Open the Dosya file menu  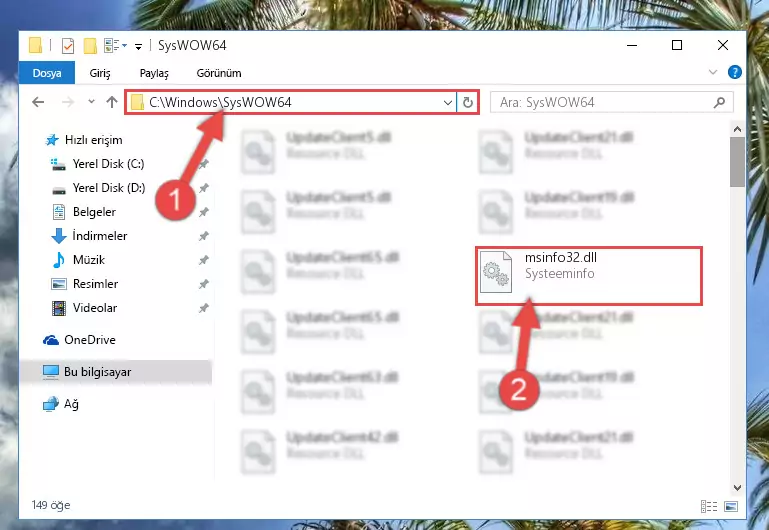click(47, 73)
